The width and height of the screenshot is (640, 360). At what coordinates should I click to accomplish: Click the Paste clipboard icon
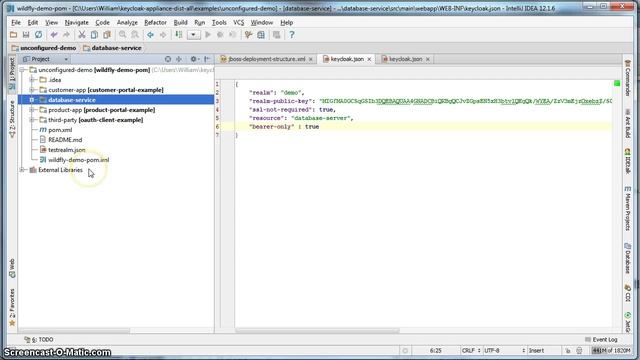pyautogui.click(x=107, y=35)
